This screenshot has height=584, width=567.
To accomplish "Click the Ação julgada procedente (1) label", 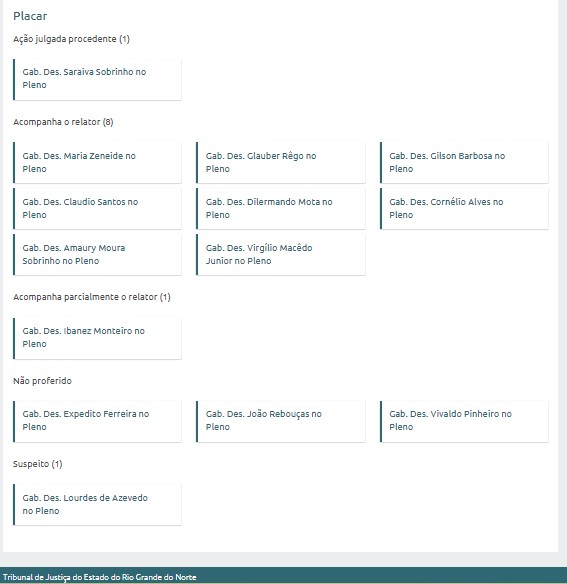I will (x=72, y=39).
